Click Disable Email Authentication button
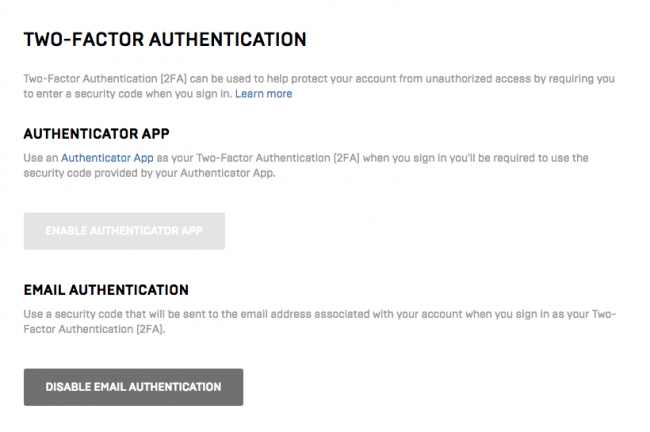The image size is (650, 432). (x=133, y=387)
